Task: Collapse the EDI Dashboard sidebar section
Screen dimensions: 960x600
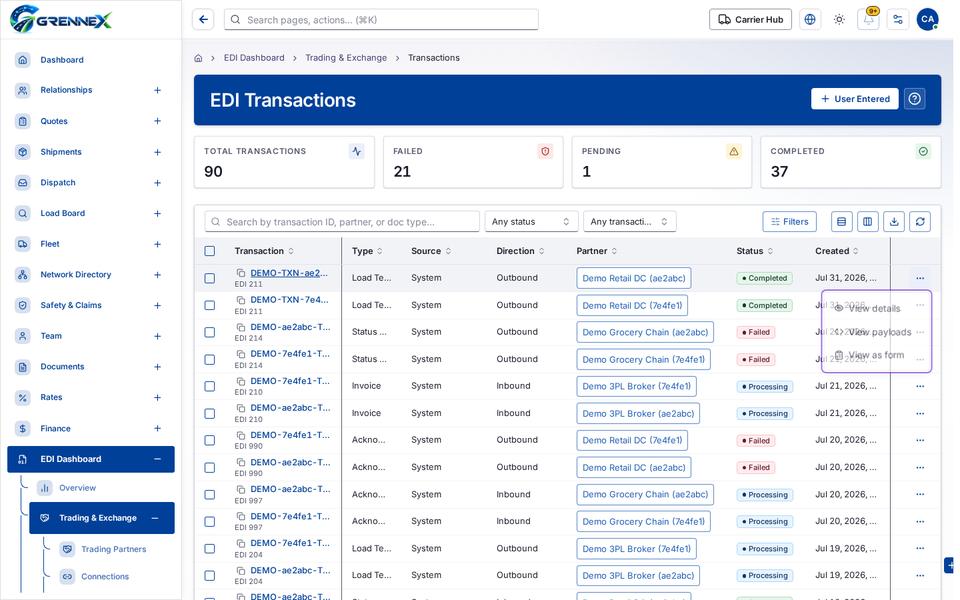Action: point(157,459)
